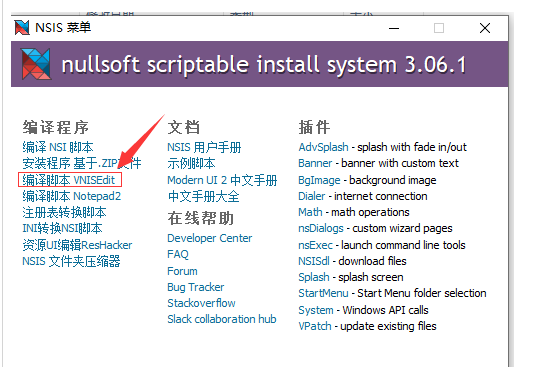Image resolution: width=540 pixels, height=367 pixels.
Task: Open 中文手册大全 link
Action: (204, 197)
